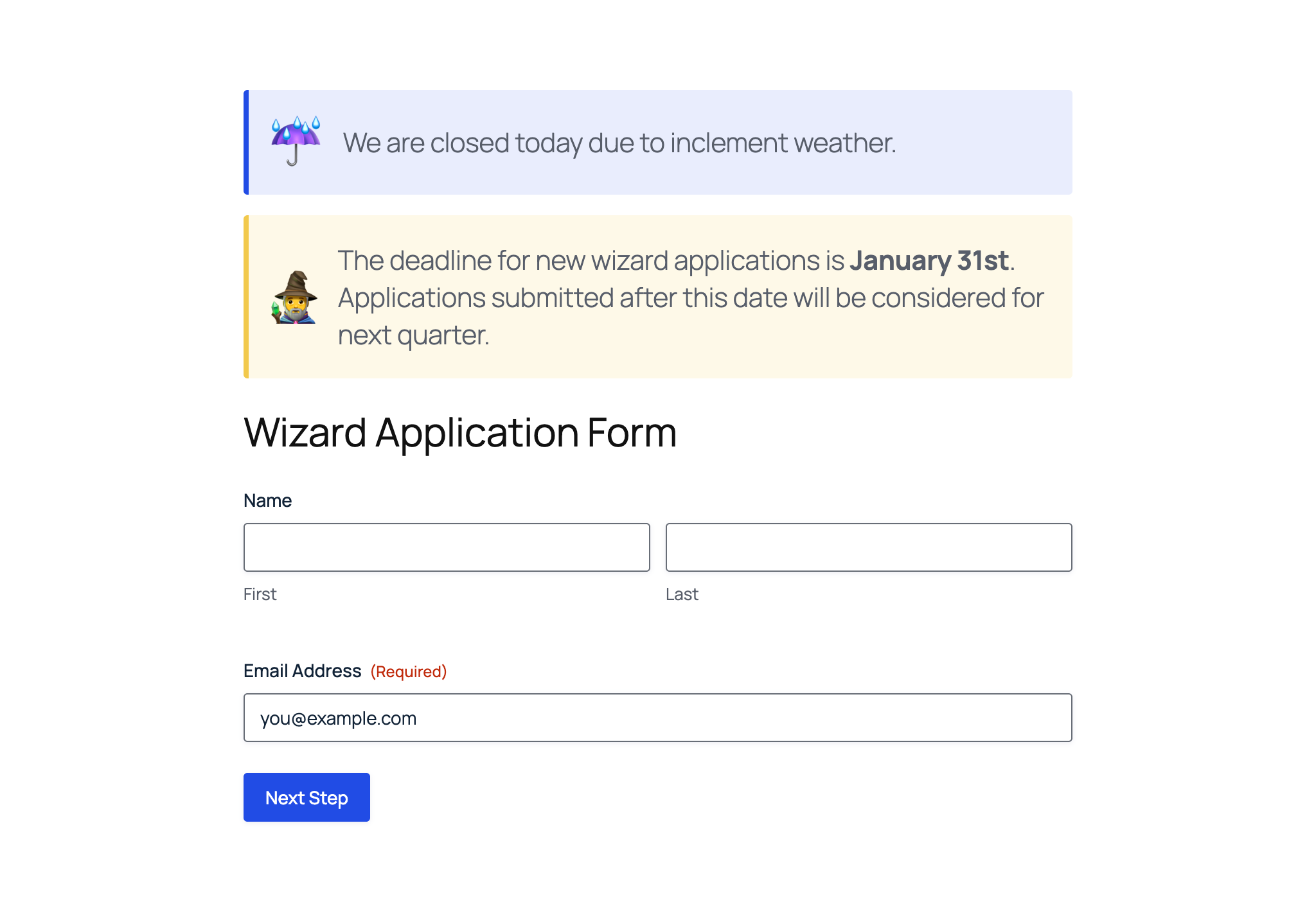Click the "First" sub-label under name
The height and width of the screenshot is (911, 1316).
(260, 594)
